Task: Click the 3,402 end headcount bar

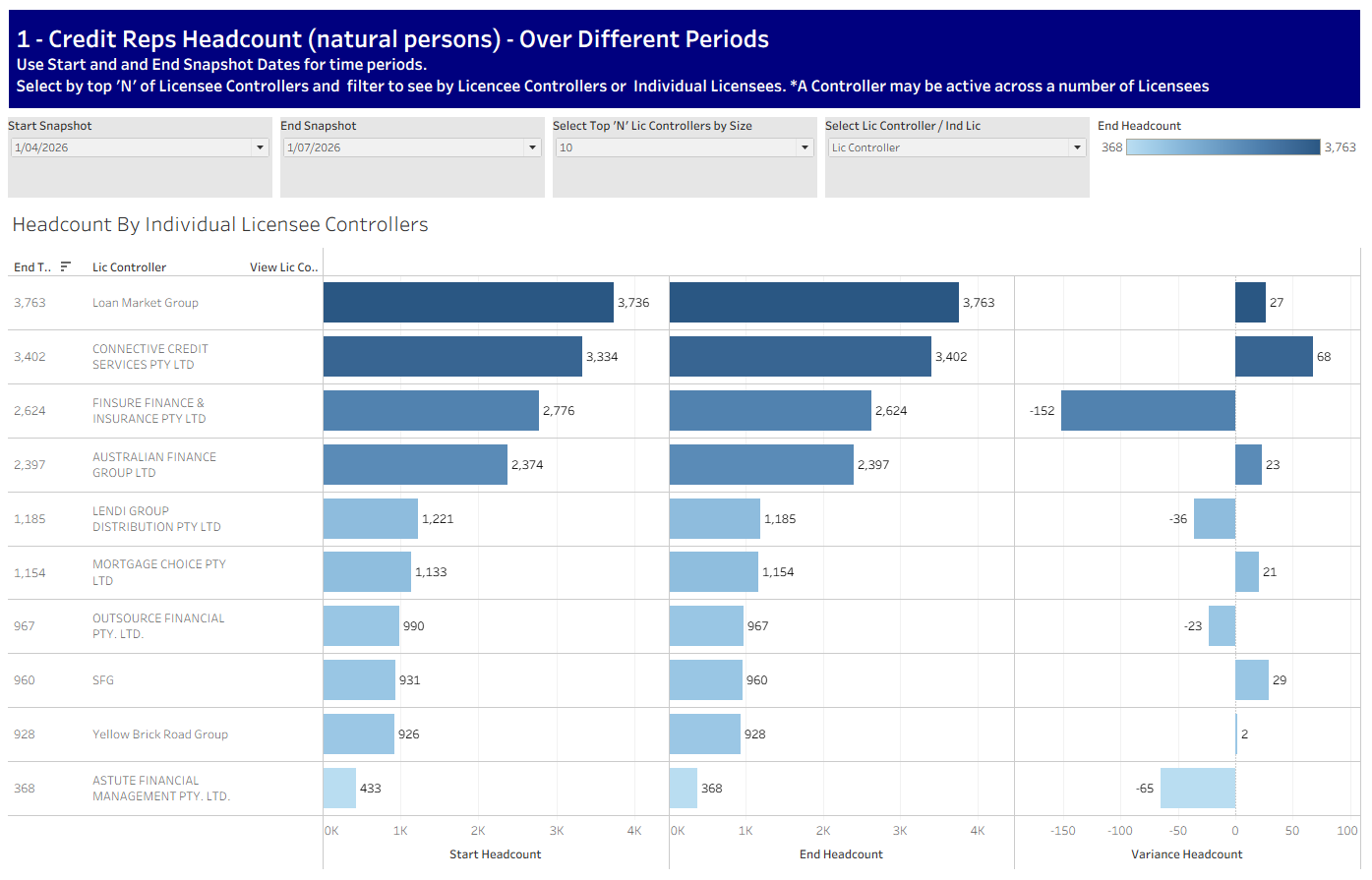Action: pos(801,357)
